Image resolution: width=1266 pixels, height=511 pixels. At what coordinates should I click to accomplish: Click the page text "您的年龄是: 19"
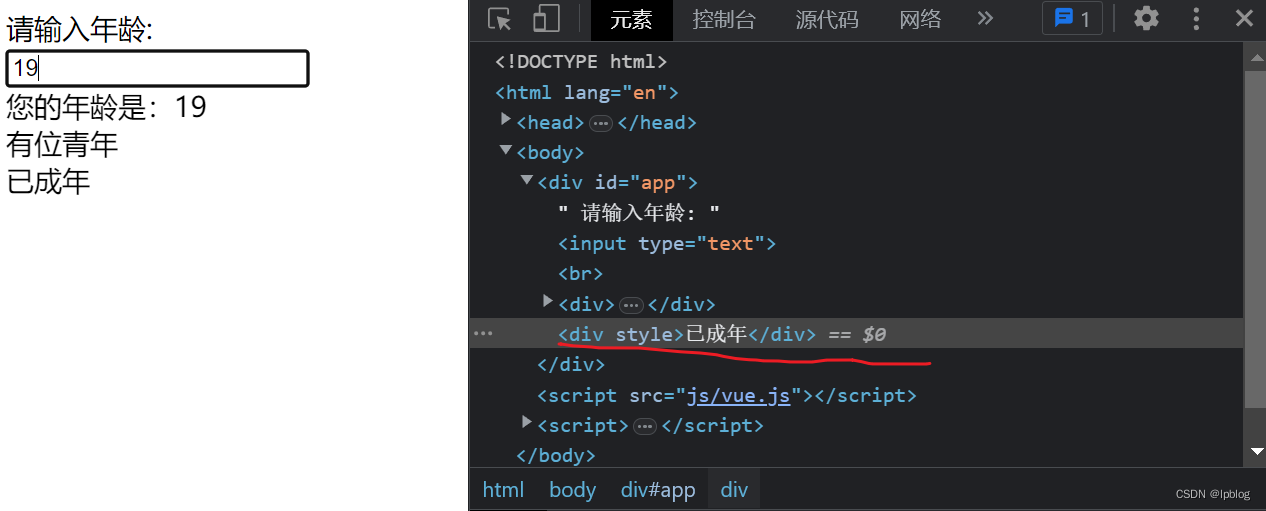coord(106,106)
